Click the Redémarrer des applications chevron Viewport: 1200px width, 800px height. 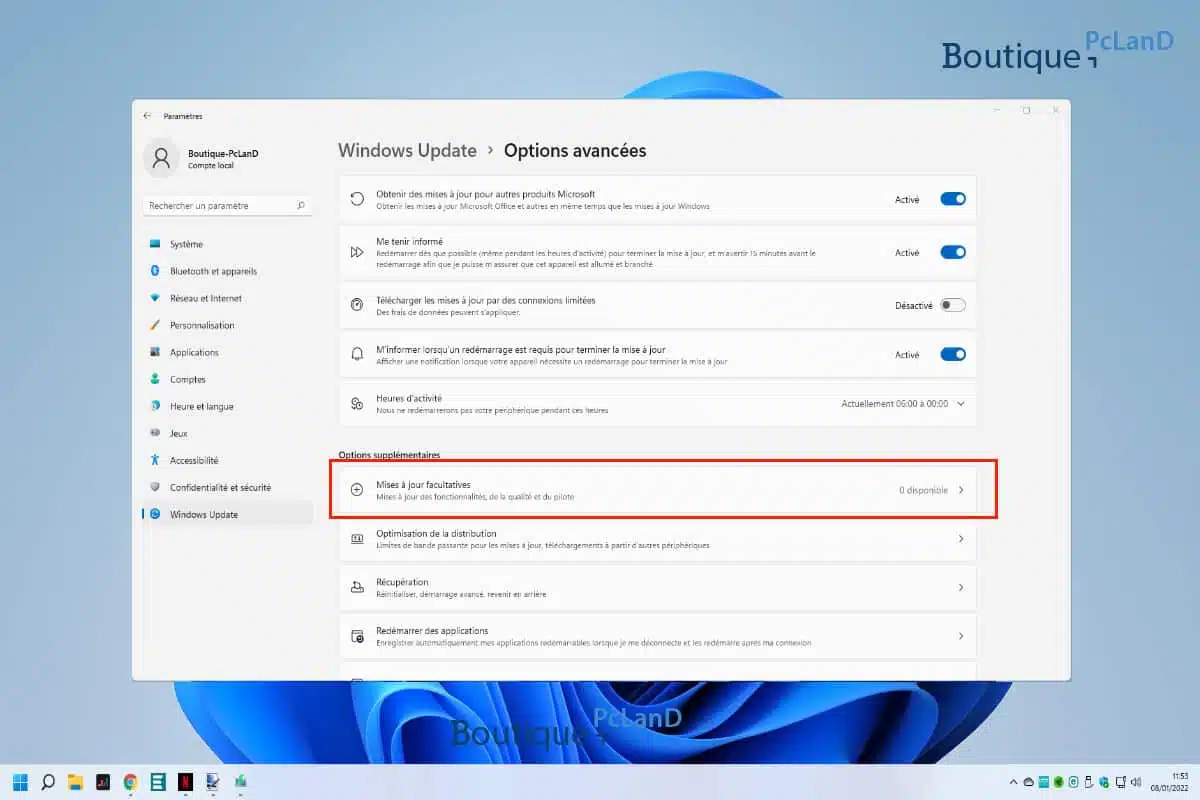click(x=961, y=636)
